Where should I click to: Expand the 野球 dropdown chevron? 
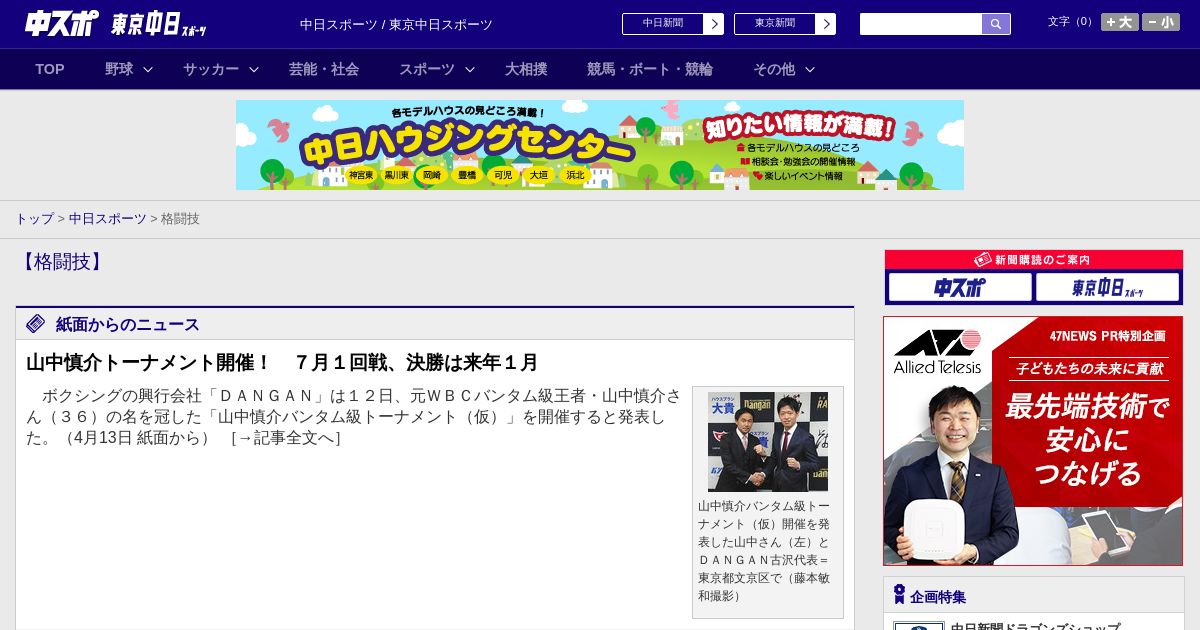148,70
